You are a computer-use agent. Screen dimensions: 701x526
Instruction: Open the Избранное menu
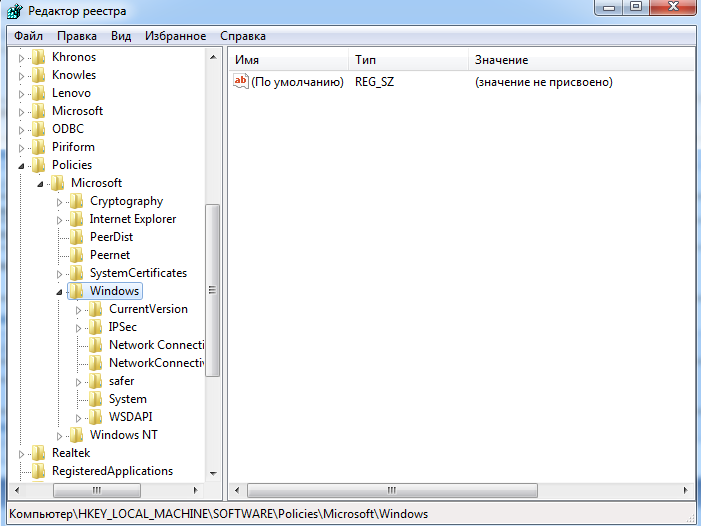click(175, 36)
